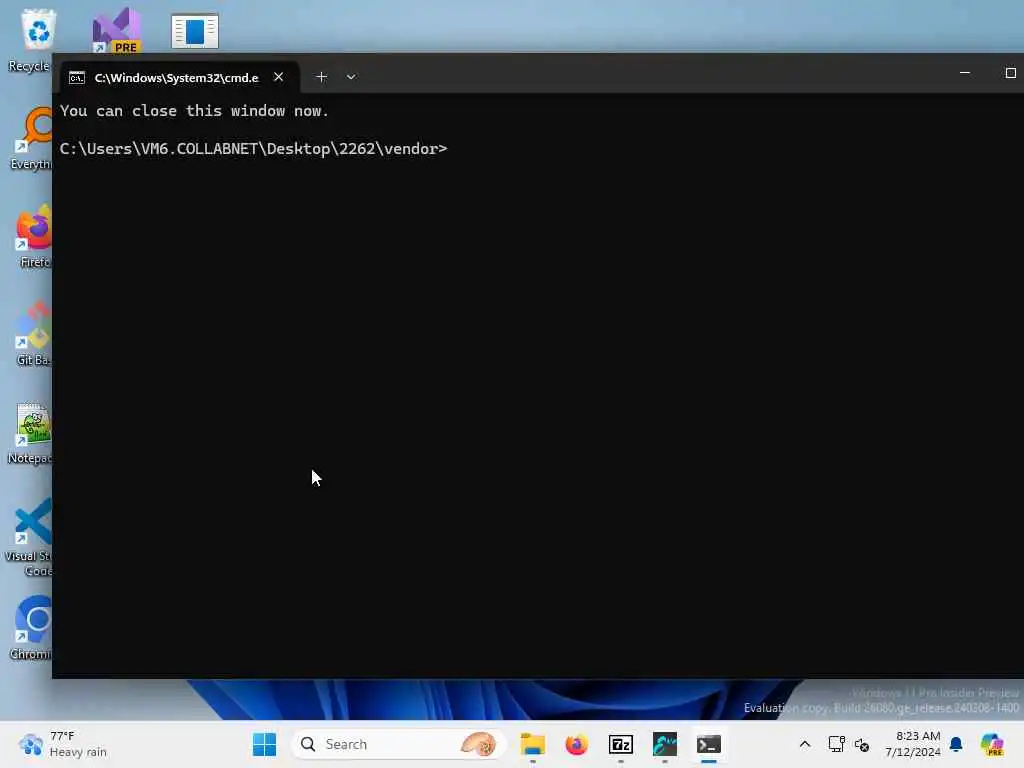Click the text 'You can close this window now.'
This screenshot has width=1024, height=768.
194,111
